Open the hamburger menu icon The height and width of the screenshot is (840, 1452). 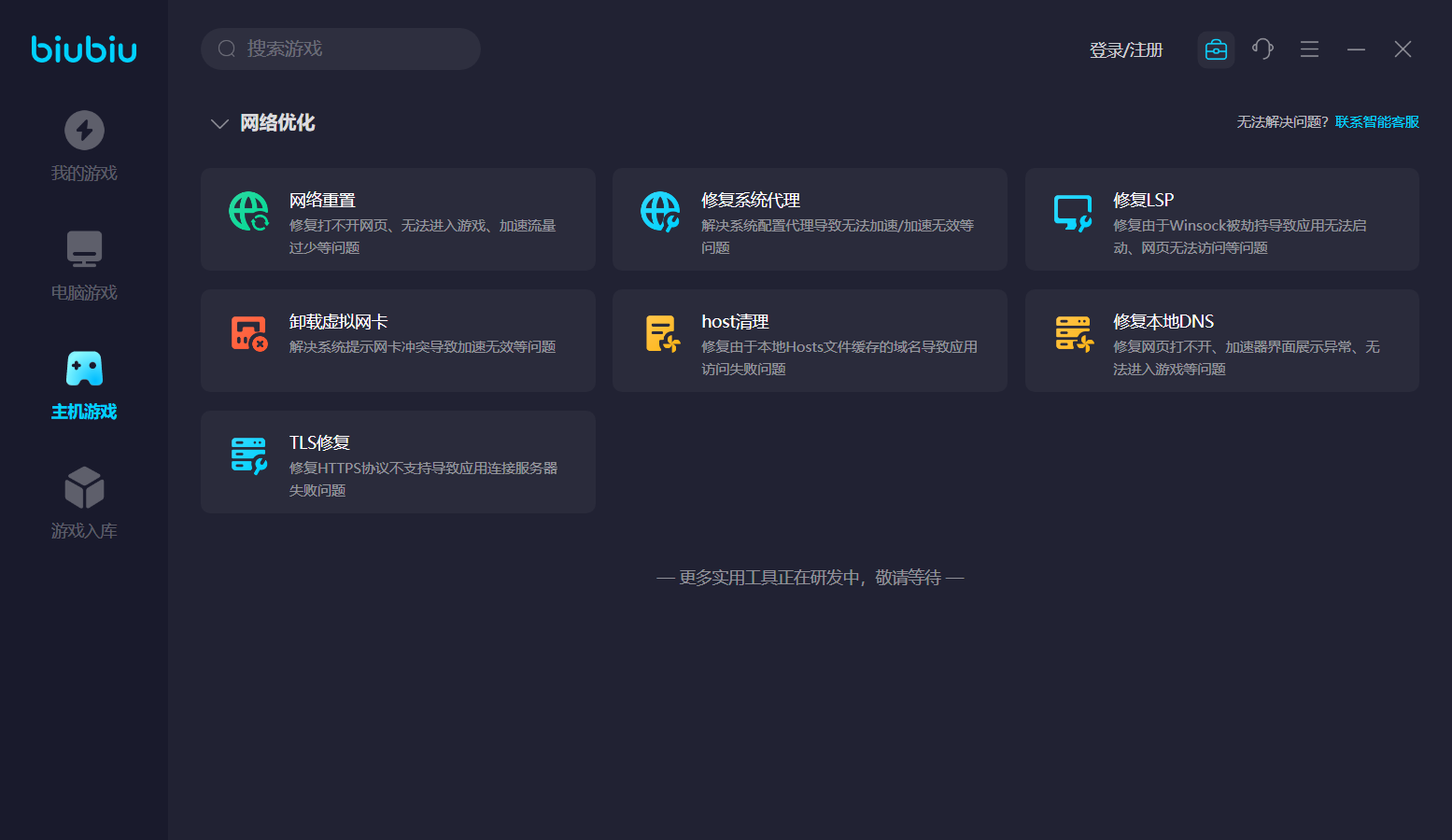(x=1309, y=49)
